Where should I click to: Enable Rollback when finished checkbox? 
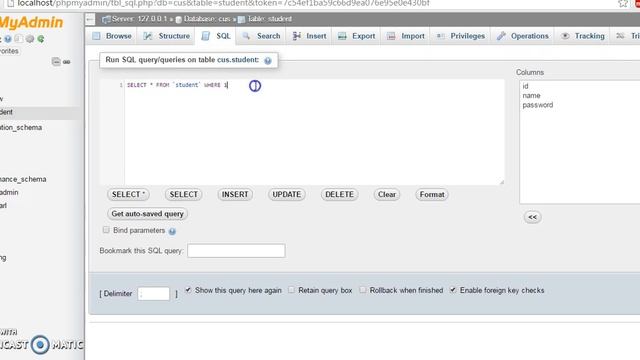pyautogui.click(x=362, y=290)
